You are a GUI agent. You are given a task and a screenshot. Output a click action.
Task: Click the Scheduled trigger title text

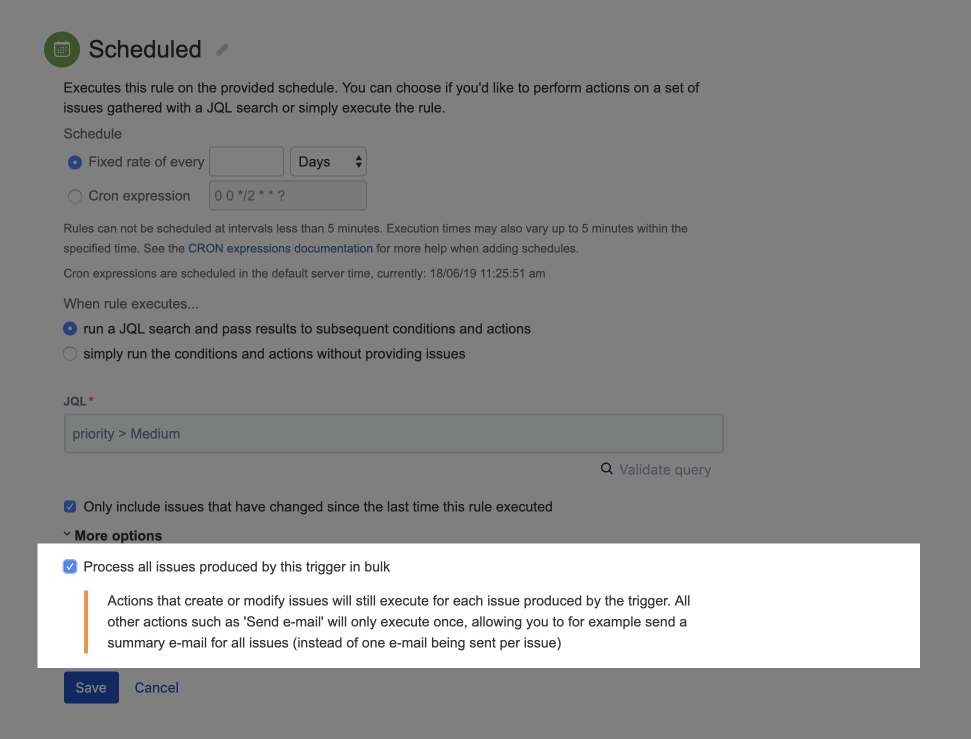pyautogui.click(x=145, y=49)
